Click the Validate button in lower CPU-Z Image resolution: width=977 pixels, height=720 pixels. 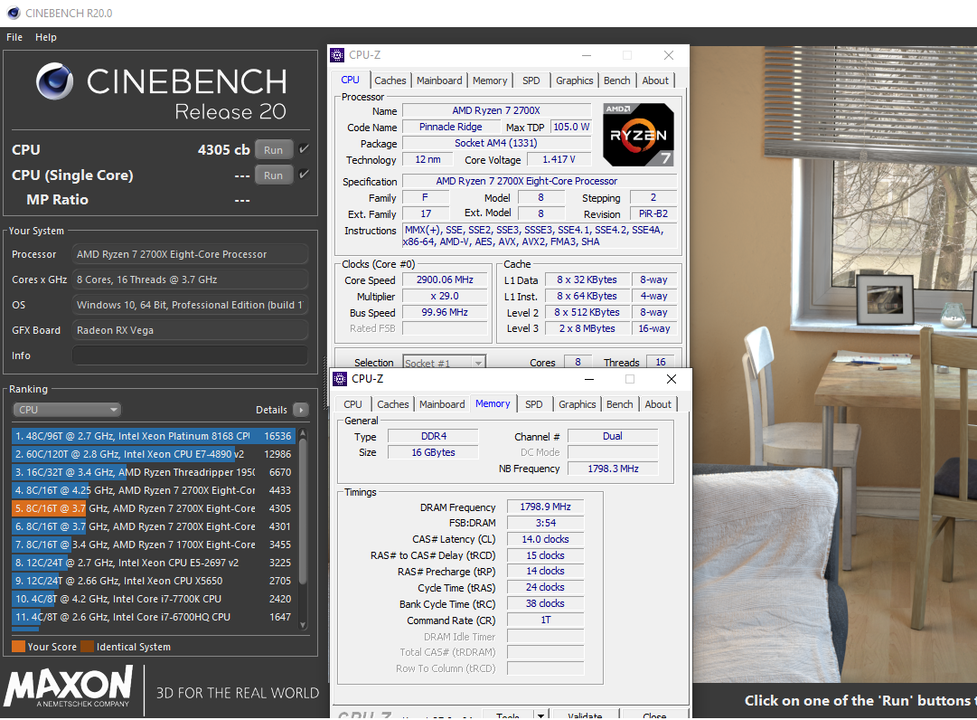(x=585, y=715)
